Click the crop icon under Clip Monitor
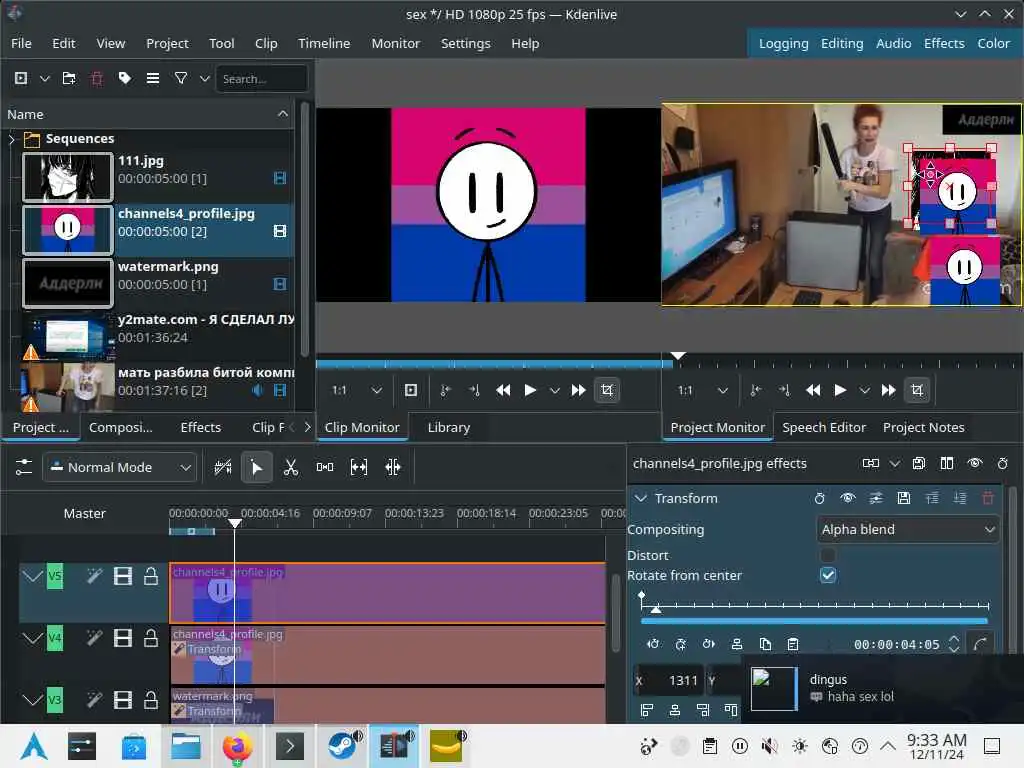Viewport: 1024px width, 768px height. pyautogui.click(x=606, y=390)
